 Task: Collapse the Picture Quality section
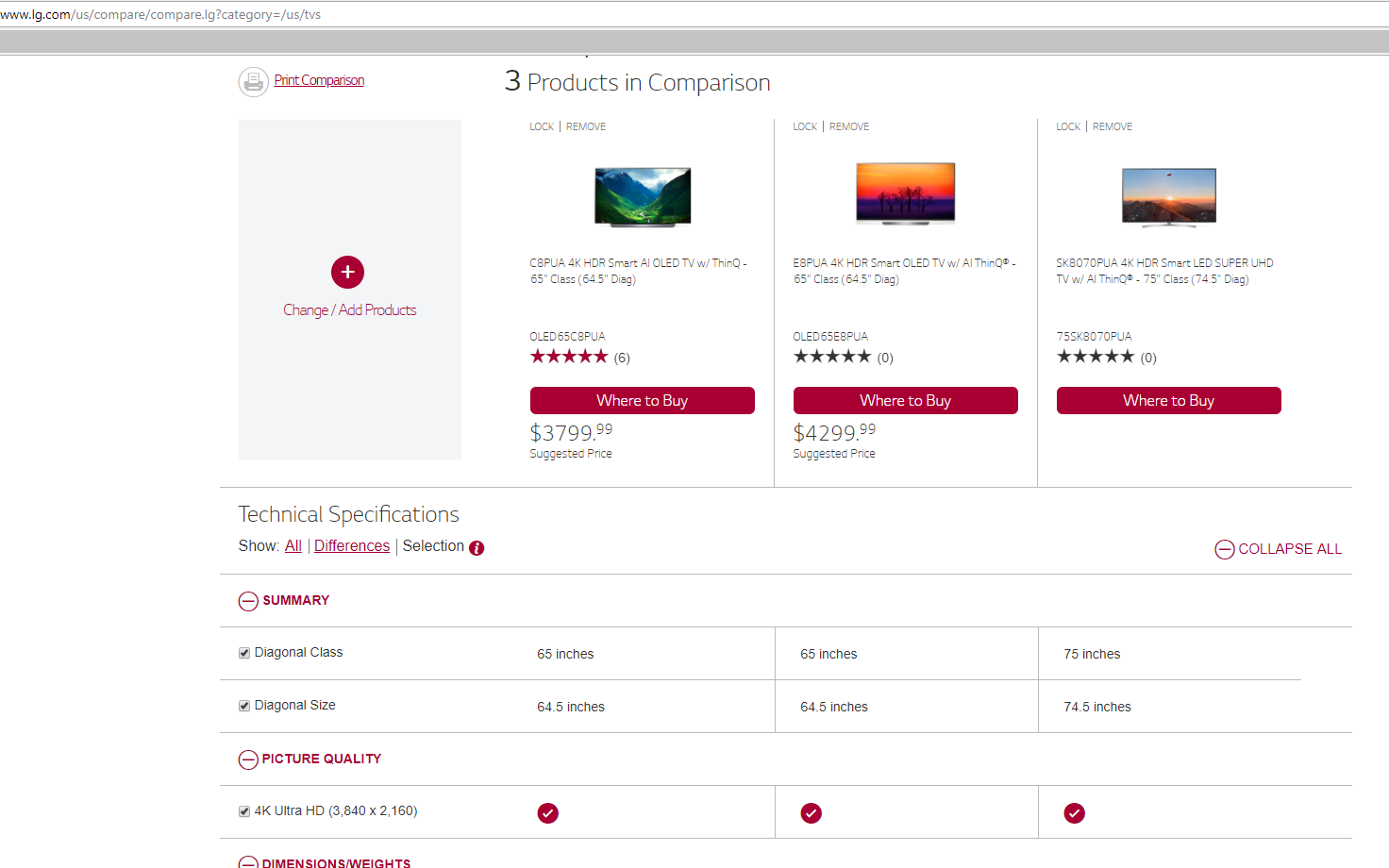(x=248, y=759)
